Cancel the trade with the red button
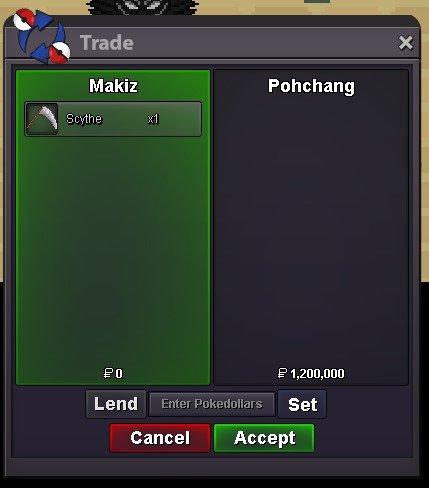 [x=160, y=438]
